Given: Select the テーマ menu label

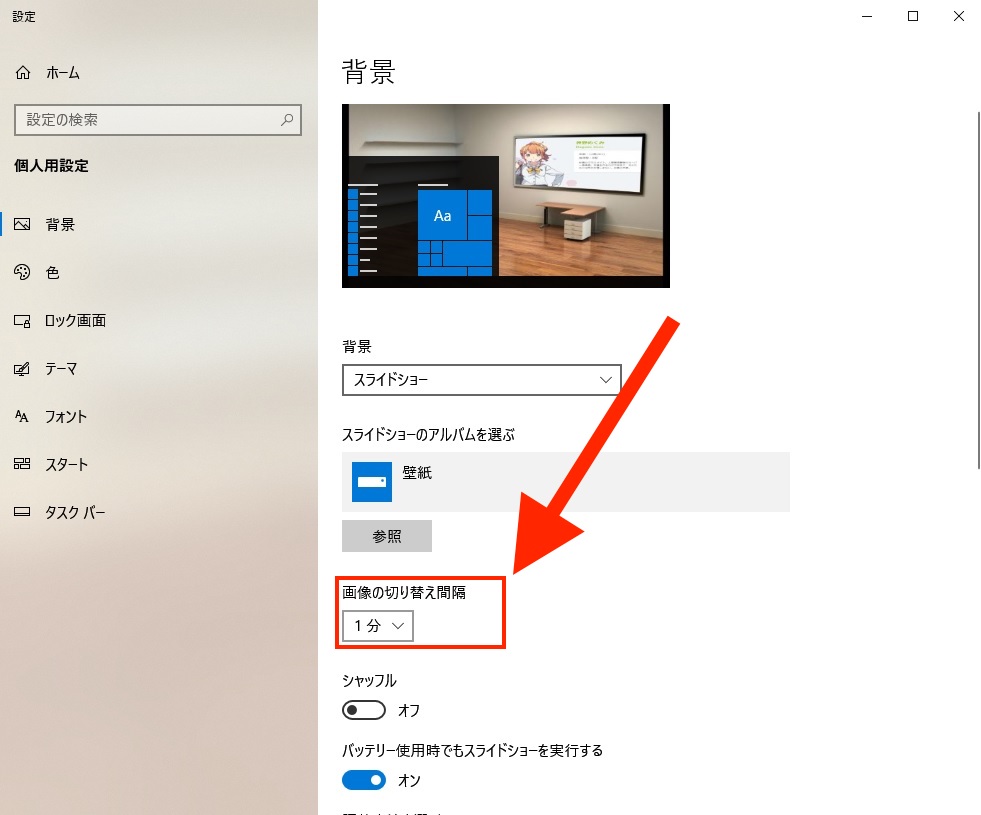Looking at the screenshot, I should pos(61,369).
